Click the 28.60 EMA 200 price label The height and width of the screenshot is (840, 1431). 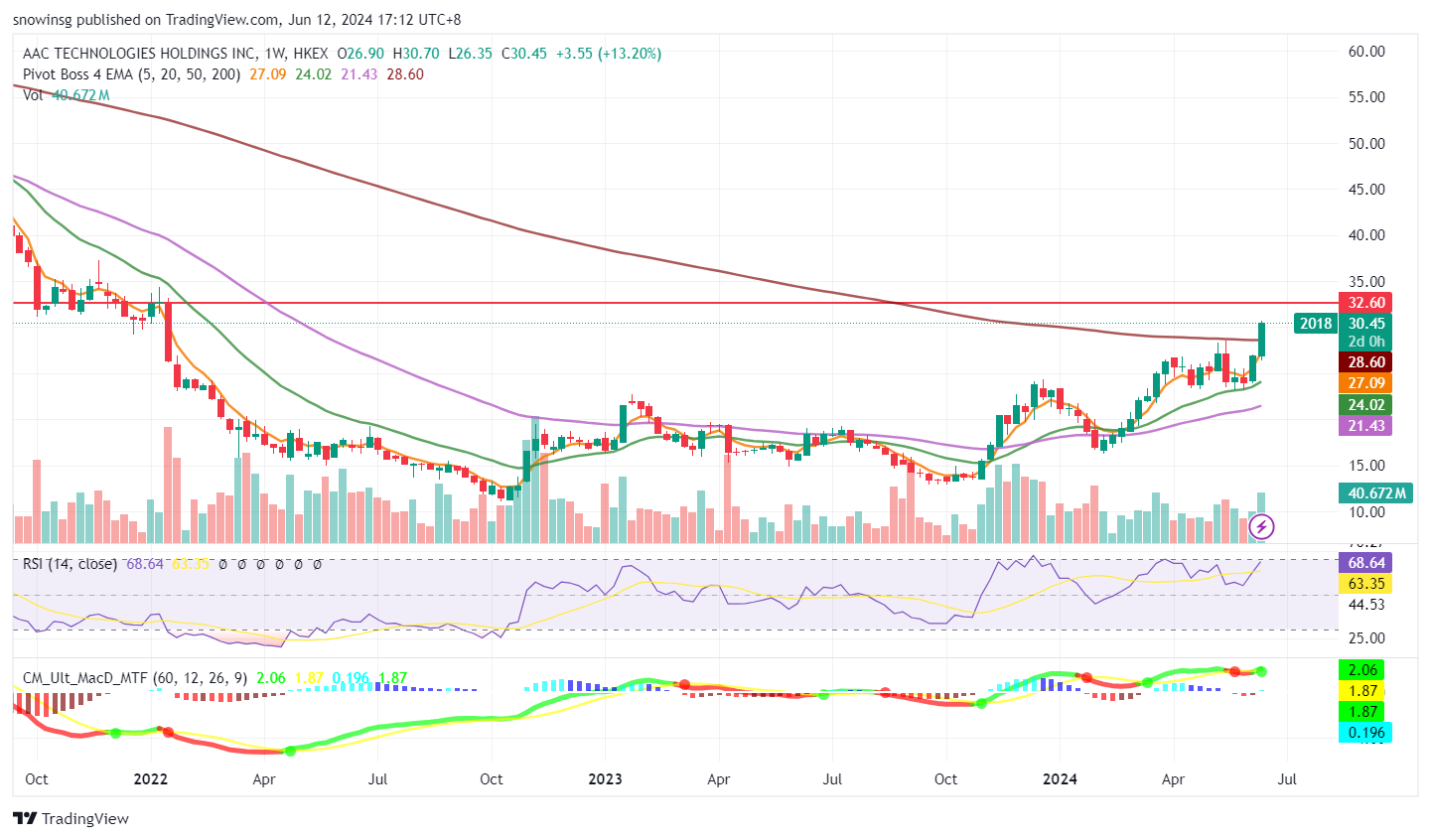pyautogui.click(x=1365, y=362)
